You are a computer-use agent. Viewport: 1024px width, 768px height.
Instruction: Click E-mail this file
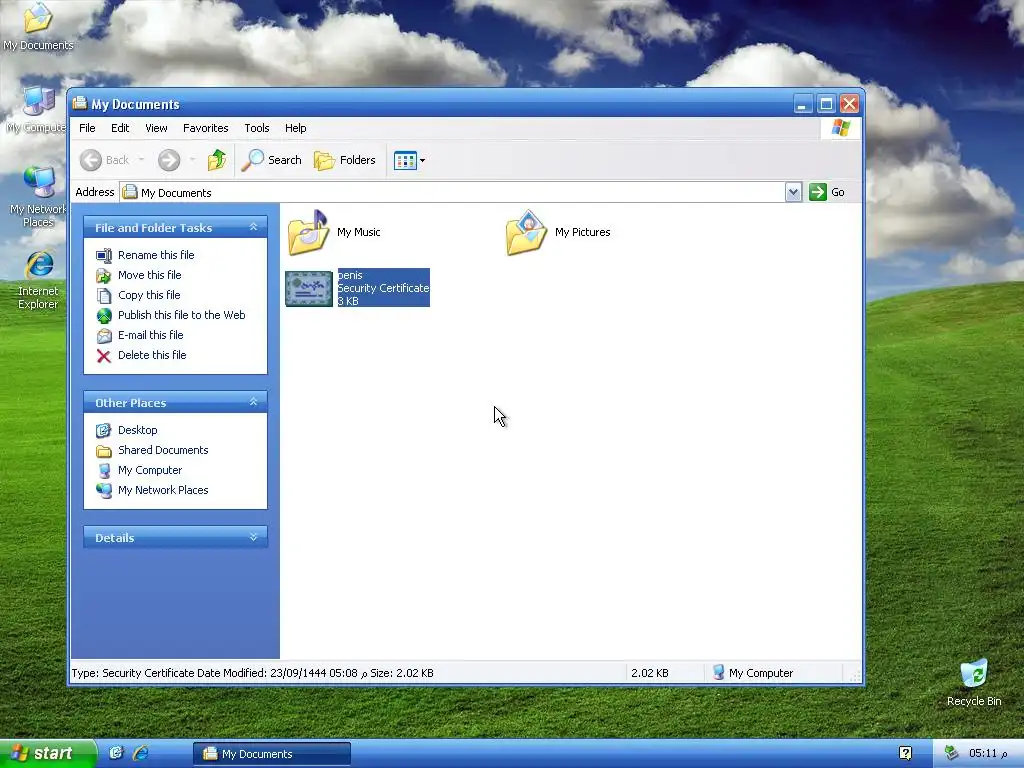(x=151, y=335)
